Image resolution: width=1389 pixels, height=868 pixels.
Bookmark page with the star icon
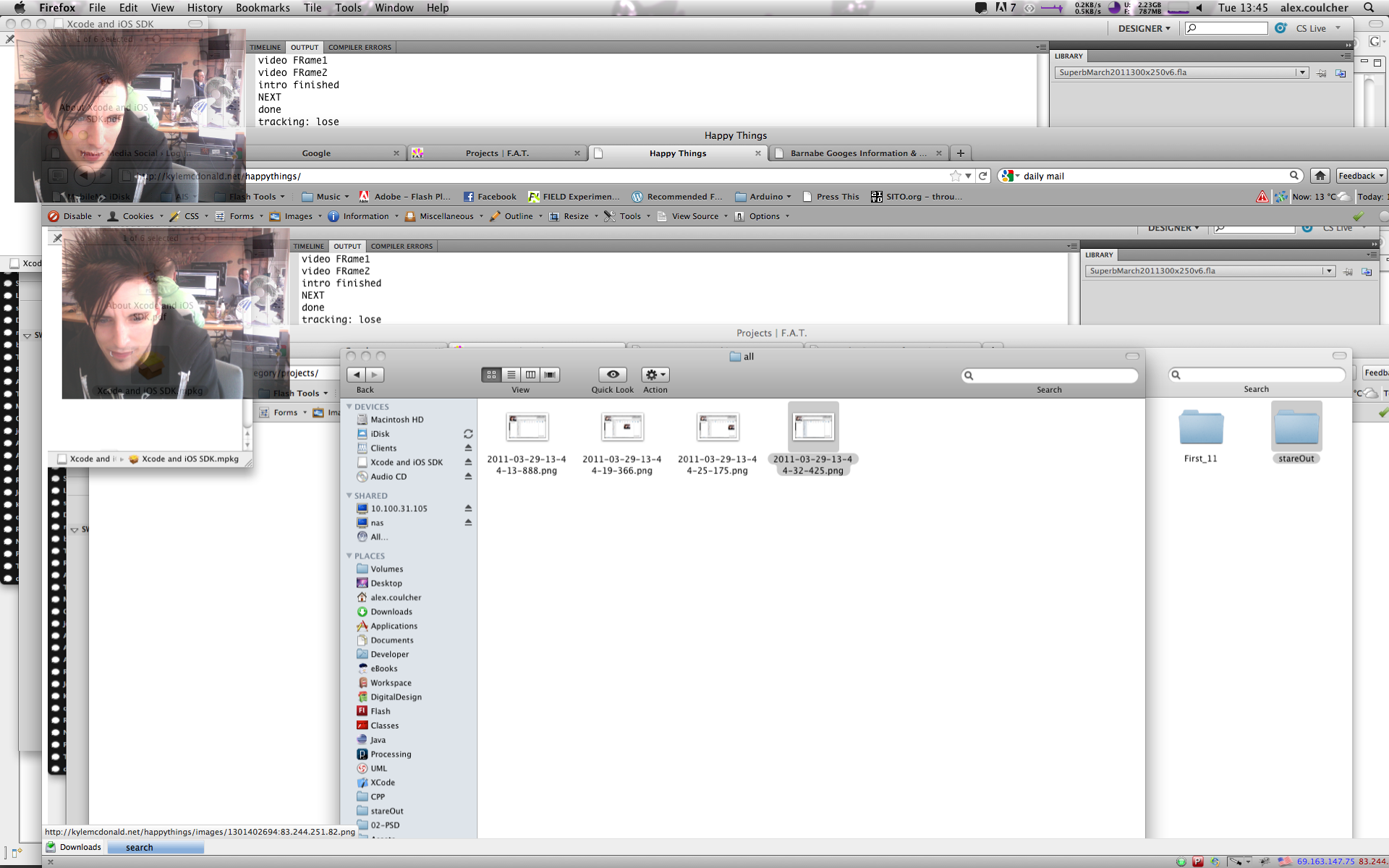pos(956,176)
